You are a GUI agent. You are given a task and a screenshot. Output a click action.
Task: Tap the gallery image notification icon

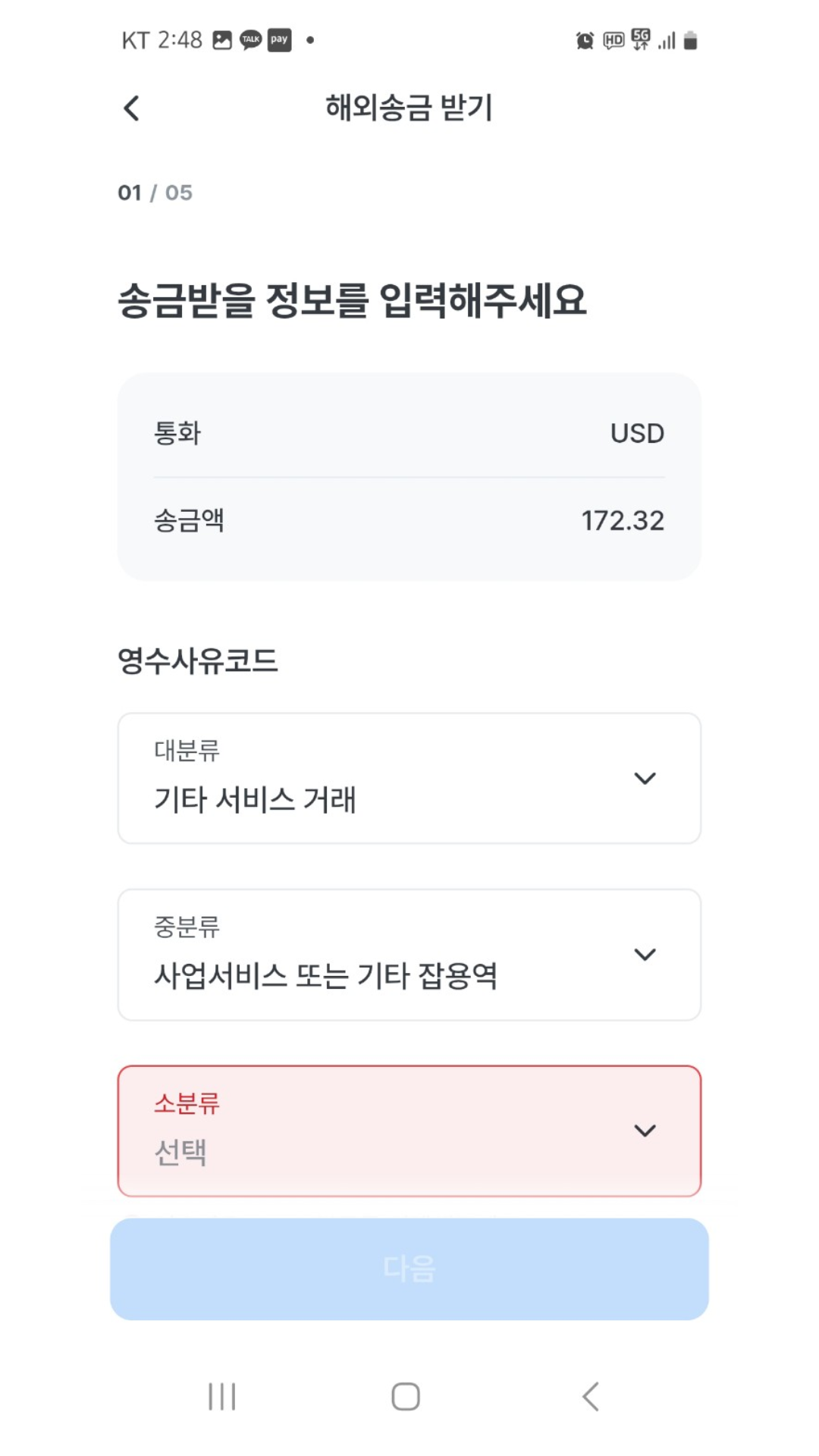[222, 39]
